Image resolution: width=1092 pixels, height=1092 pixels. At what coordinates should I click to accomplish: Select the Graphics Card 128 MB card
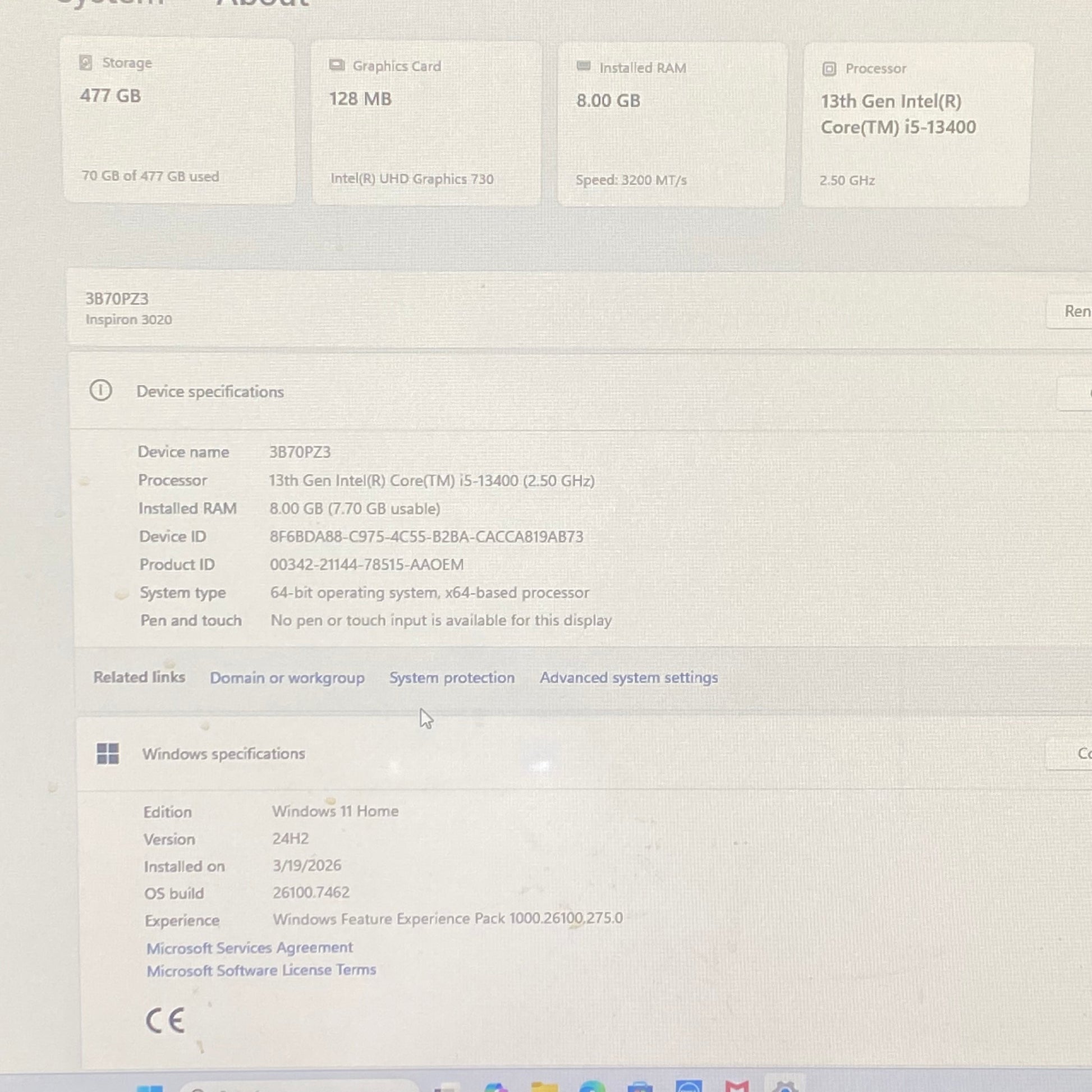[x=426, y=123]
